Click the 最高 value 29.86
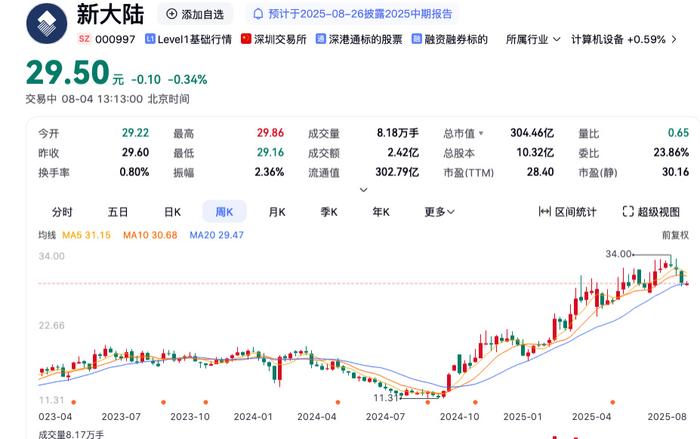This screenshot has height=439, width=700. [270, 133]
